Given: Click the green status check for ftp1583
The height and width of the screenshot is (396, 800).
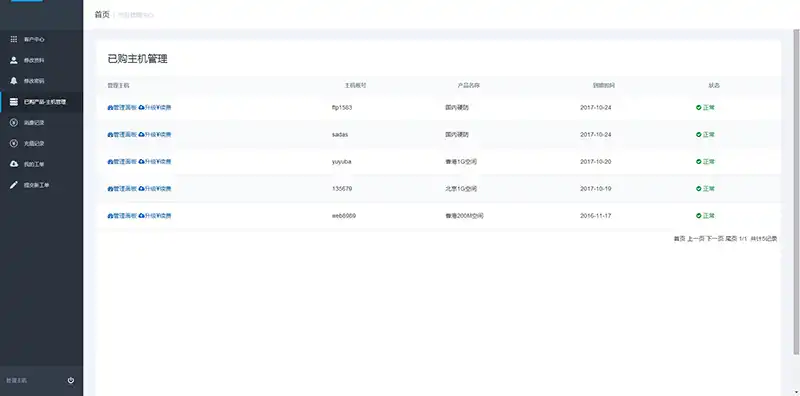Looking at the screenshot, I should (x=698, y=108).
